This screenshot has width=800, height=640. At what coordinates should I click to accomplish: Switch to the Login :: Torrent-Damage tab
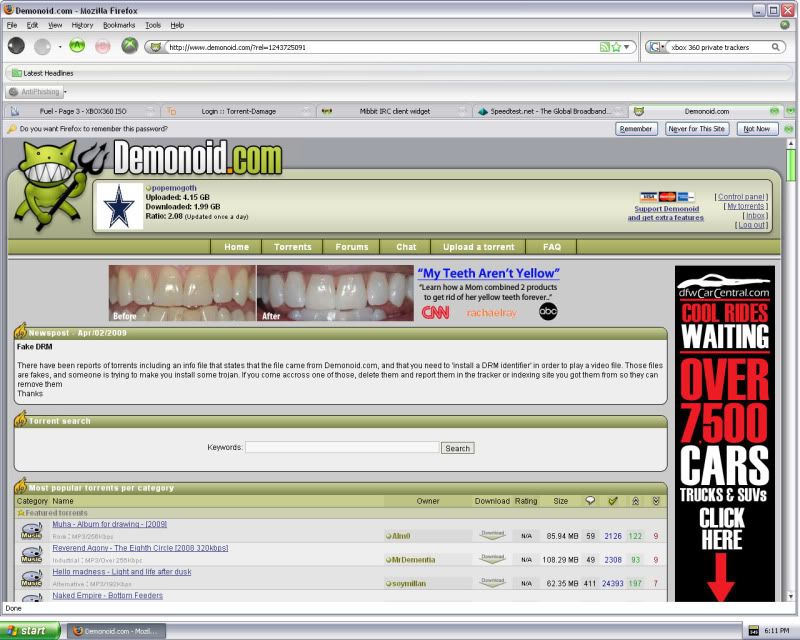pyautogui.click(x=238, y=111)
